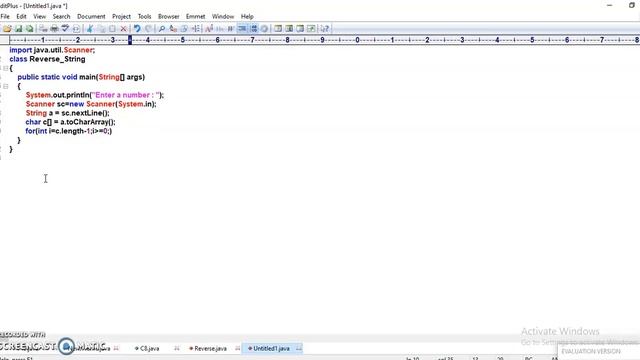Click 'toCharArray' in the code
Image resolution: width=640 pixels, height=360 pixels.
coord(87,122)
